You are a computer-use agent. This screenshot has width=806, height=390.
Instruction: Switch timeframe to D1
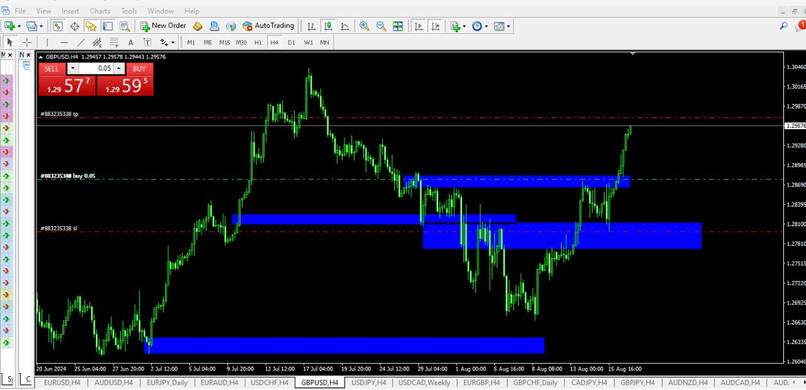pos(291,42)
